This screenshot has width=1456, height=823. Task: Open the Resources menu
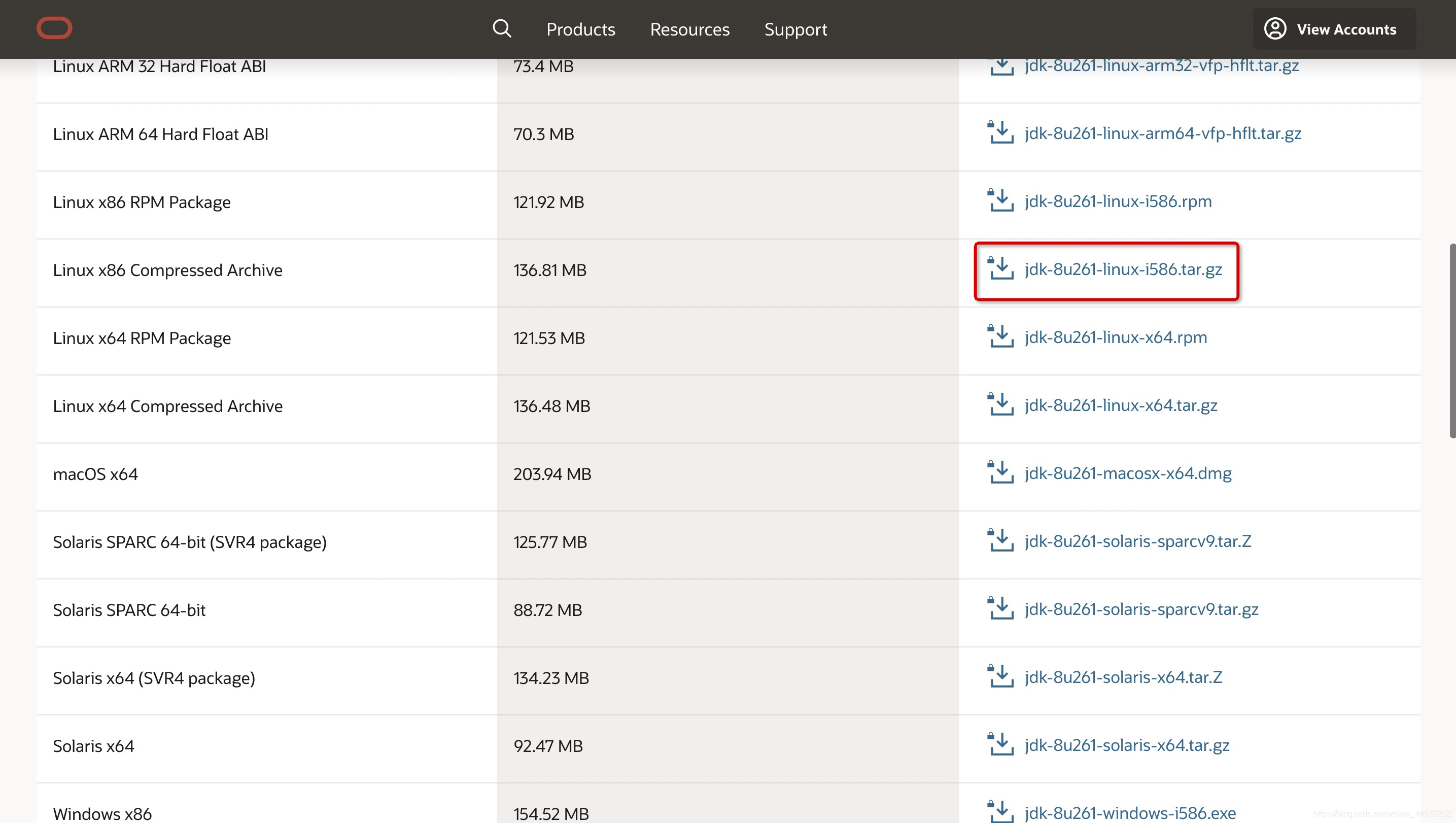coord(689,29)
